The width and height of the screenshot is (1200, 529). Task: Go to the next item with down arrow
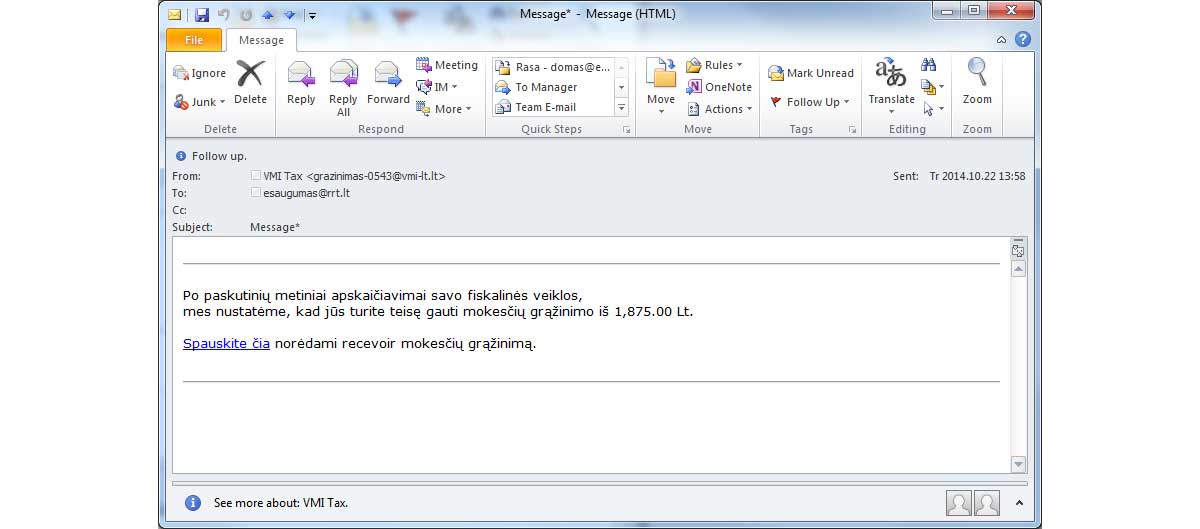(x=289, y=15)
